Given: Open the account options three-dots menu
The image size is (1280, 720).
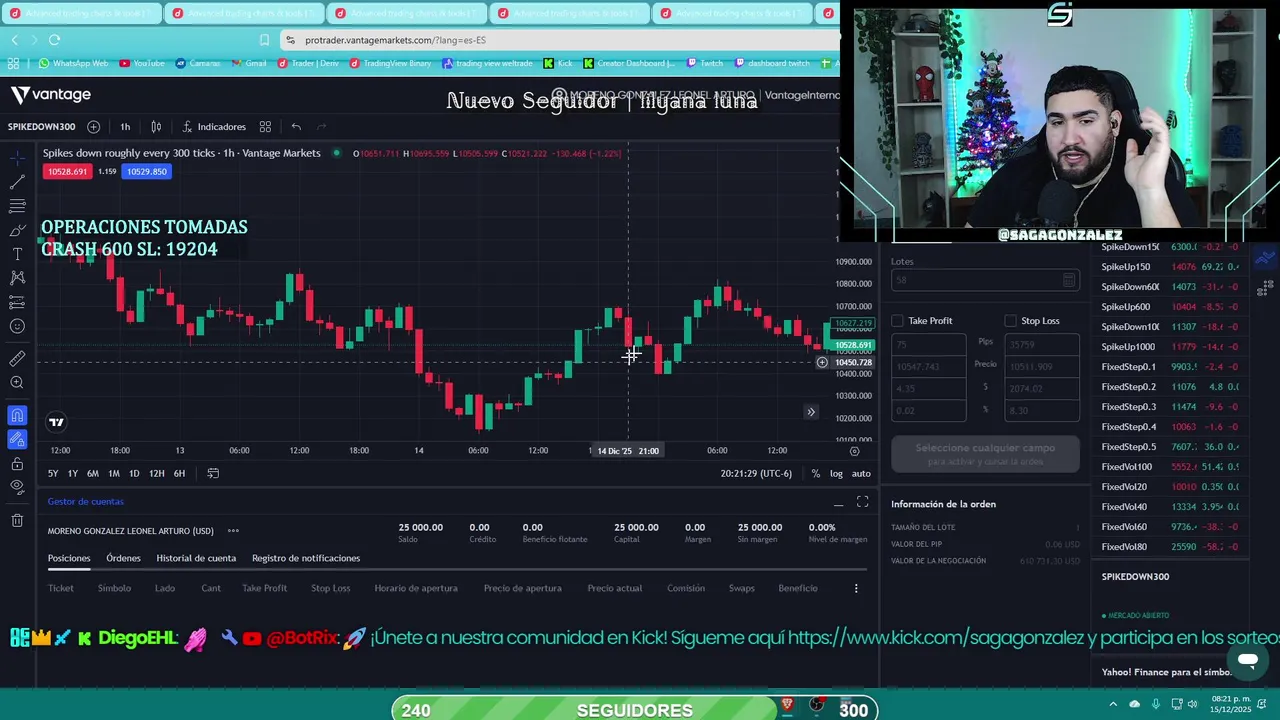Looking at the screenshot, I should [x=233, y=531].
